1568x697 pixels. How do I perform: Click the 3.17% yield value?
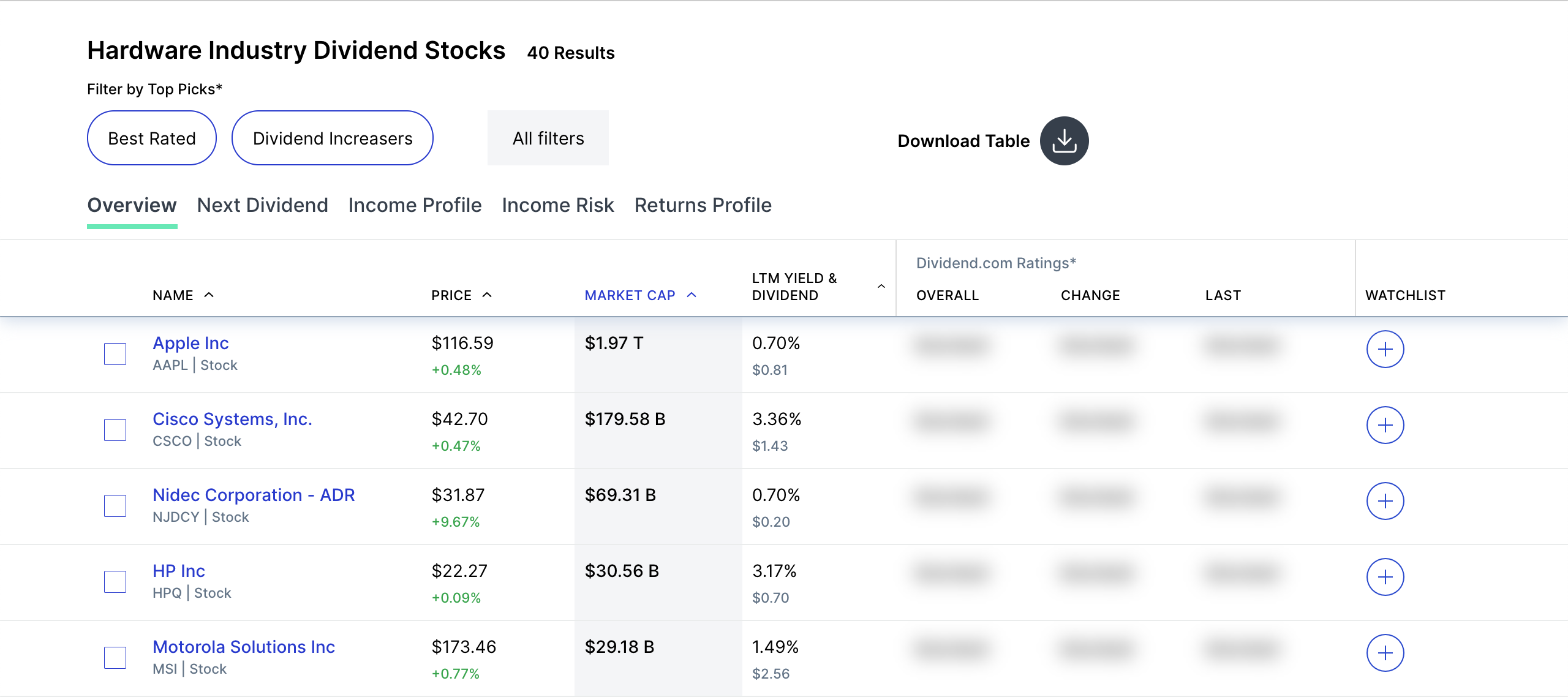point(774,571)
